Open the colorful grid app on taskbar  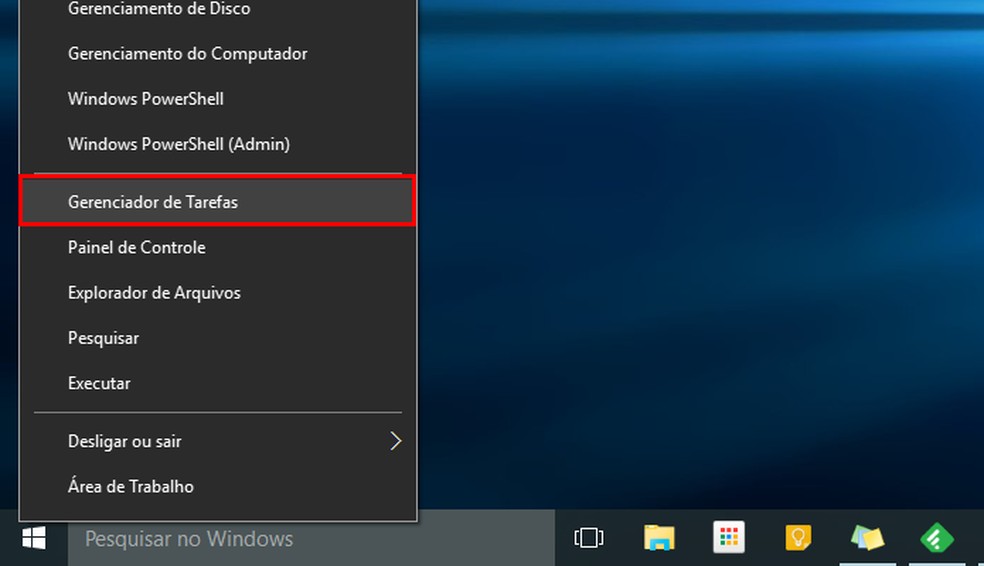729,538
